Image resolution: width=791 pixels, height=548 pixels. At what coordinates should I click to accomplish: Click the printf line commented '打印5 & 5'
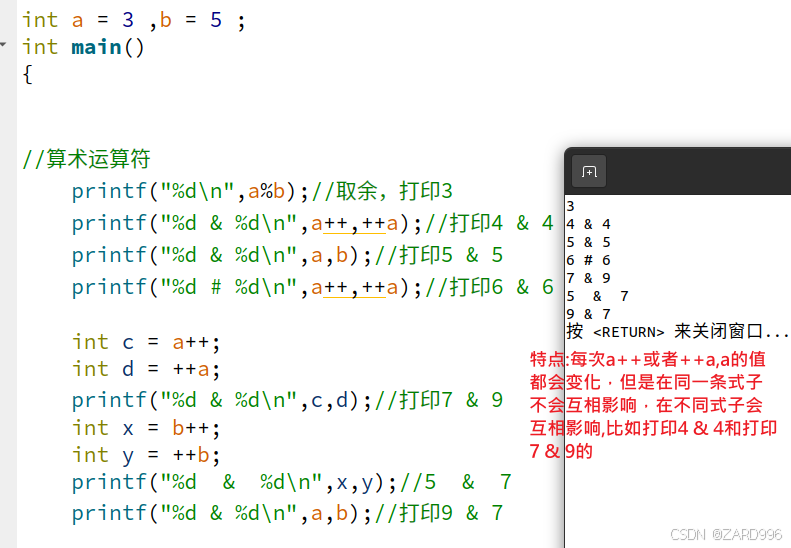coord(287,255)
